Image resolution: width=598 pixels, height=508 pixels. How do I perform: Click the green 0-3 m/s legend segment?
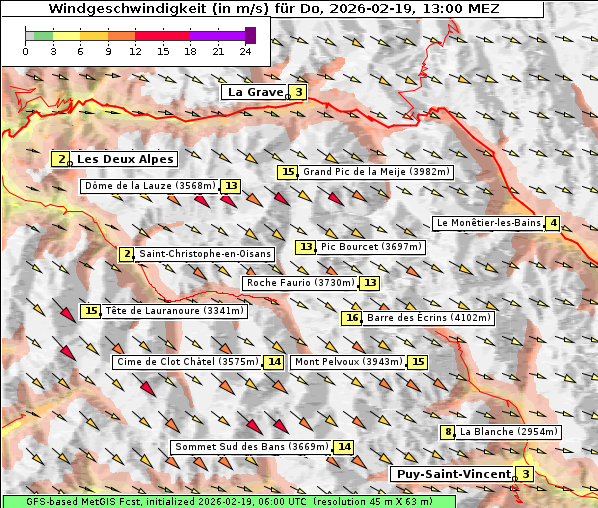point(43,36)
